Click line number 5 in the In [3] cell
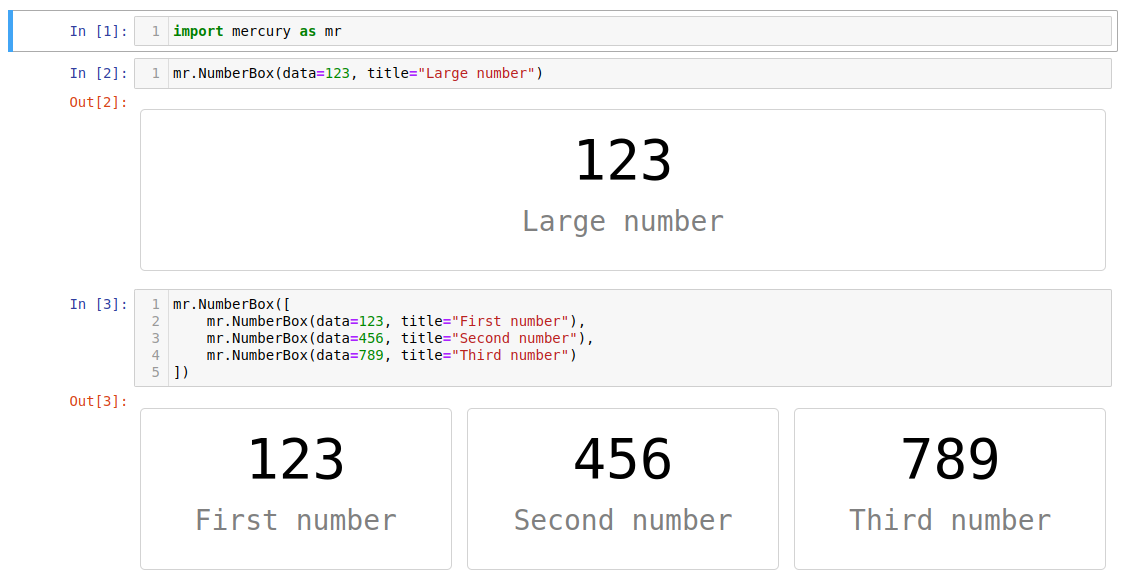This screenshot has width=1126, height=587. coord(153,371)
